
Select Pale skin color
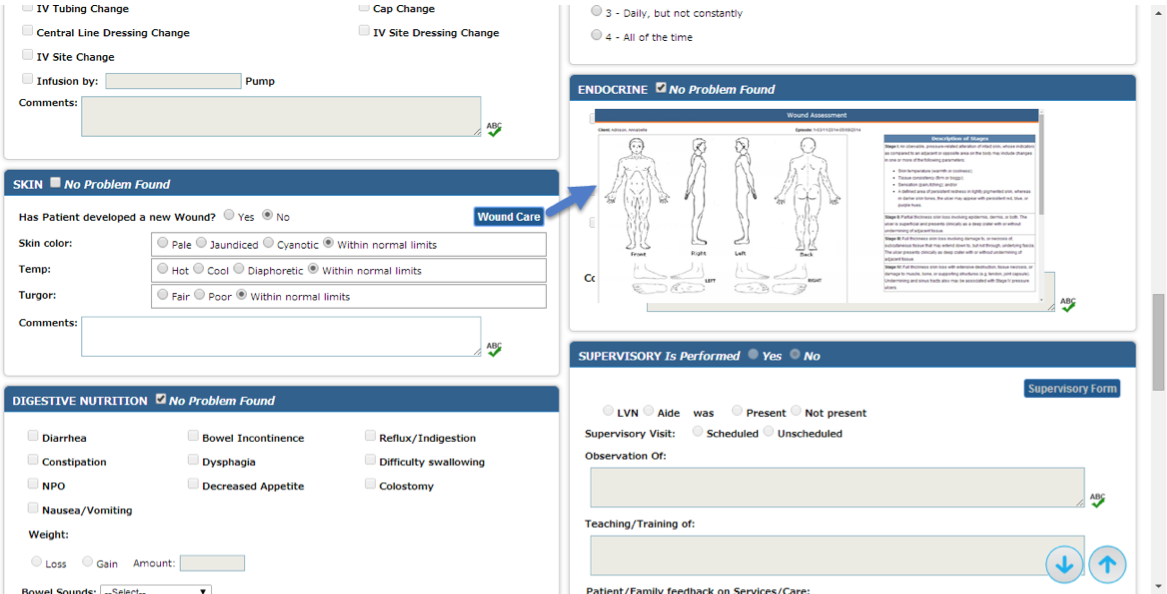click(x=162, y=243)
